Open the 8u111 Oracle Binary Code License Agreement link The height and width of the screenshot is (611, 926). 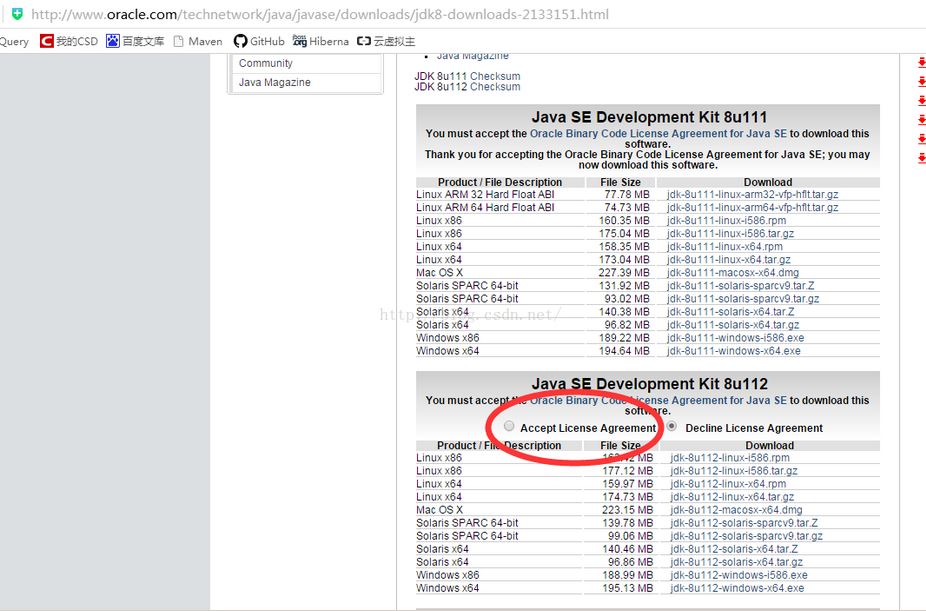coord(658,133)
